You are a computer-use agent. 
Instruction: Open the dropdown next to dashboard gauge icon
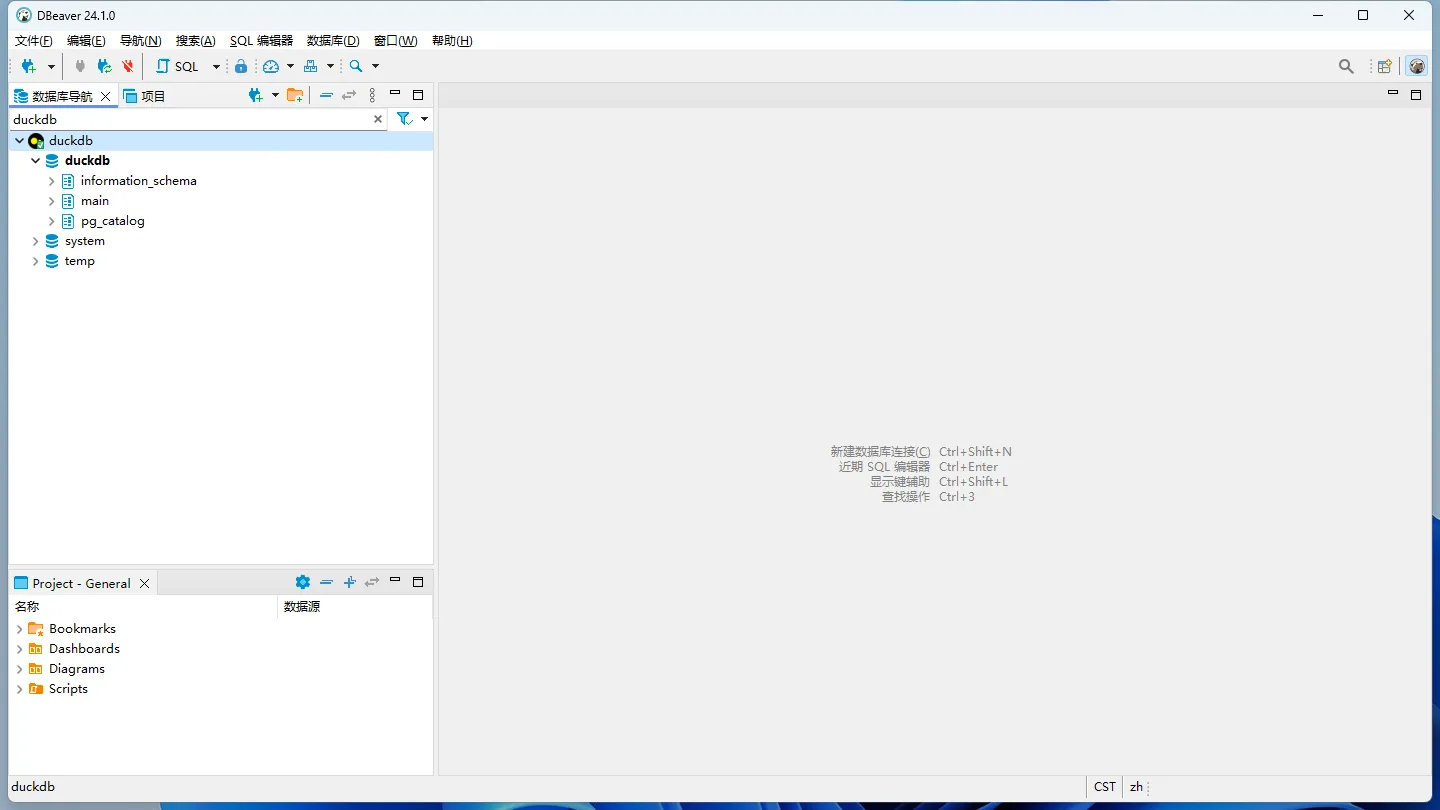pos(290,67)
